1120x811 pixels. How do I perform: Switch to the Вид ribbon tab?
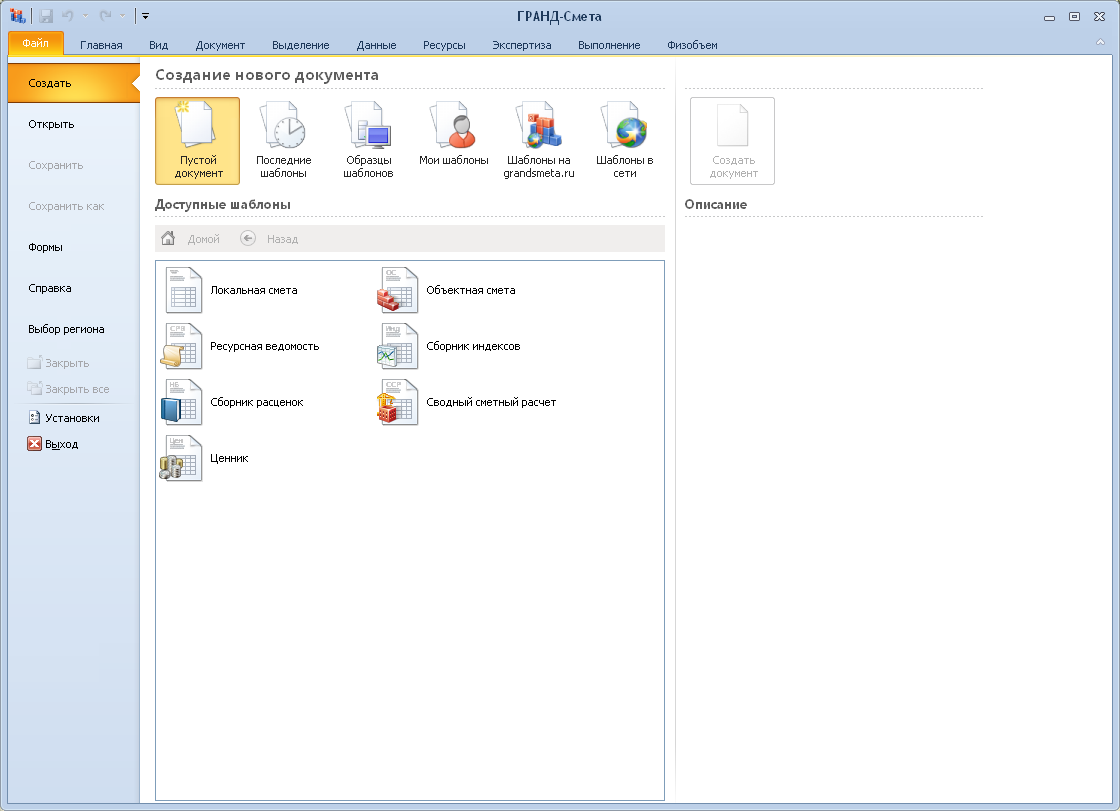[159, 45]
